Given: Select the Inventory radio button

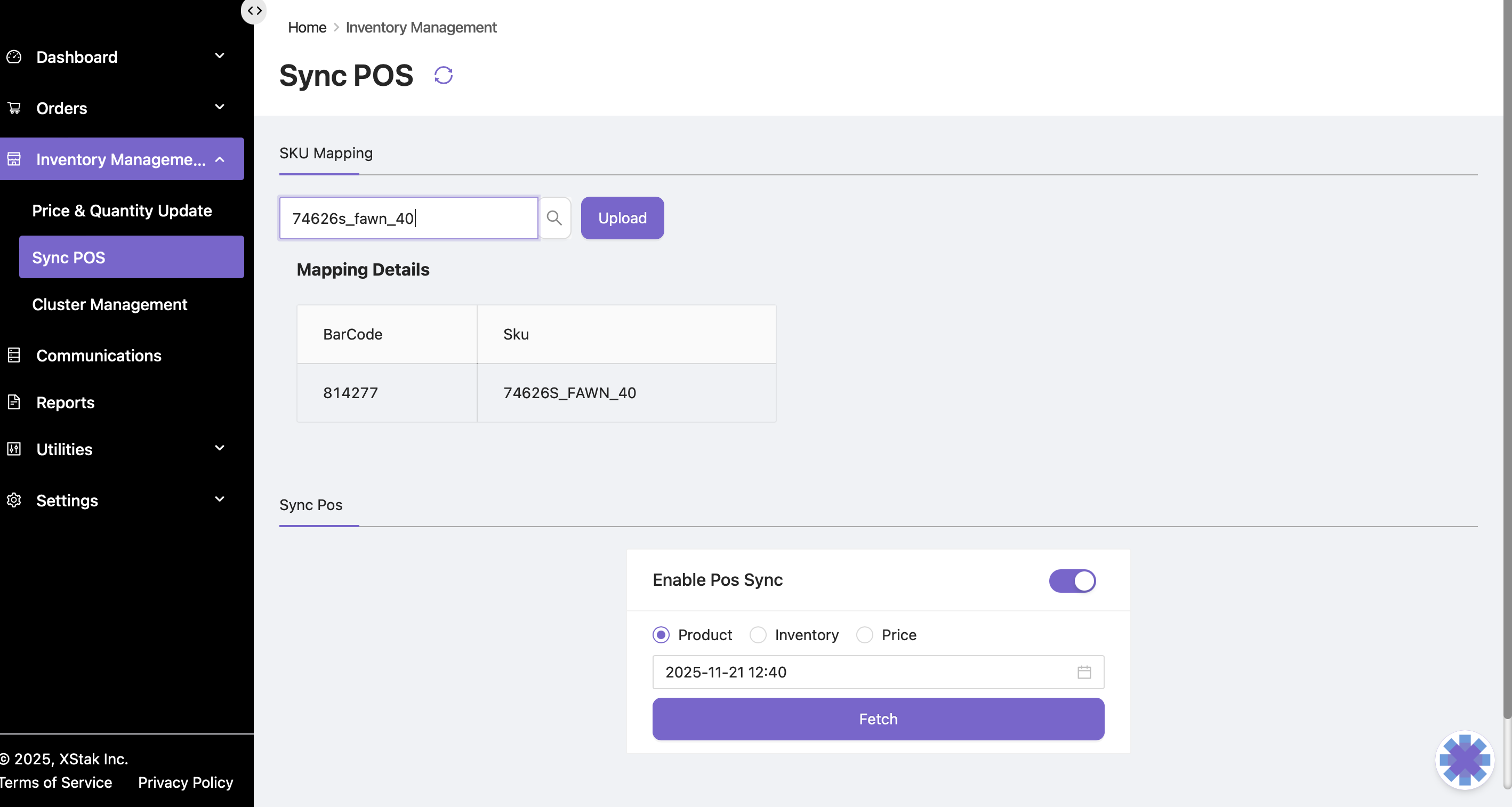Looking at the screenshot, I should 758,635.
